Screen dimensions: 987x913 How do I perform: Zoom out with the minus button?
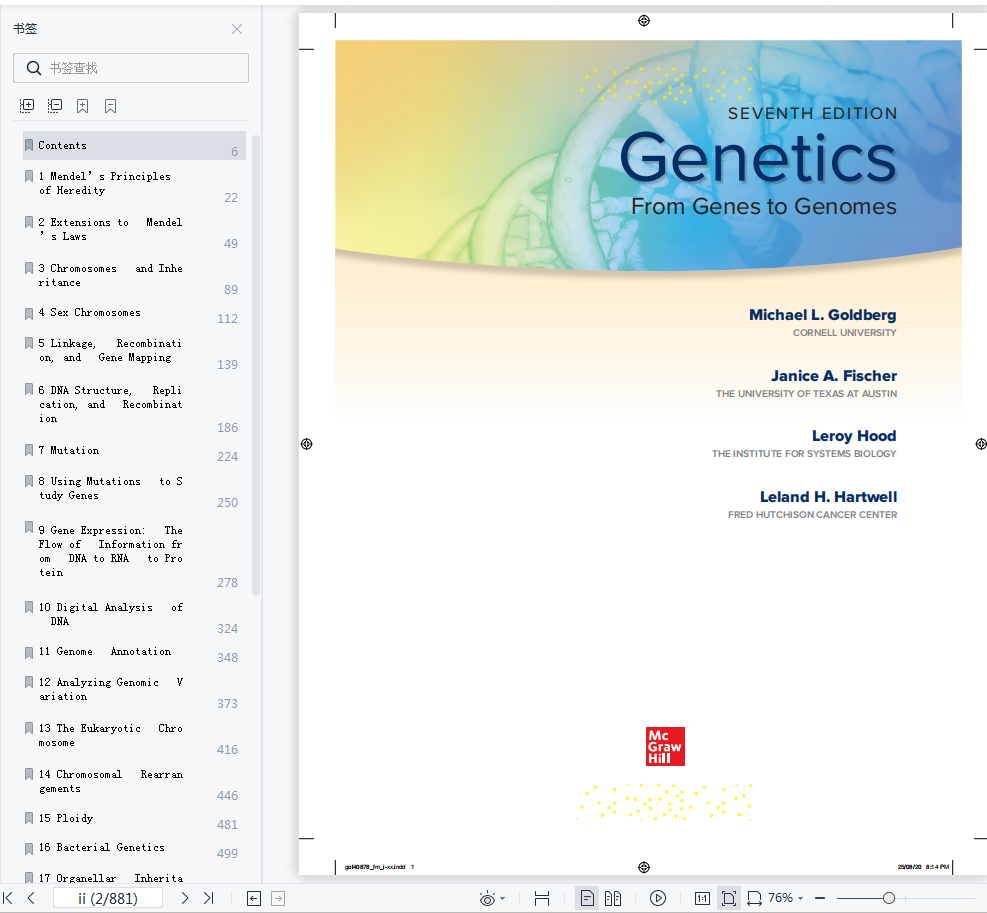click(820, 899)
